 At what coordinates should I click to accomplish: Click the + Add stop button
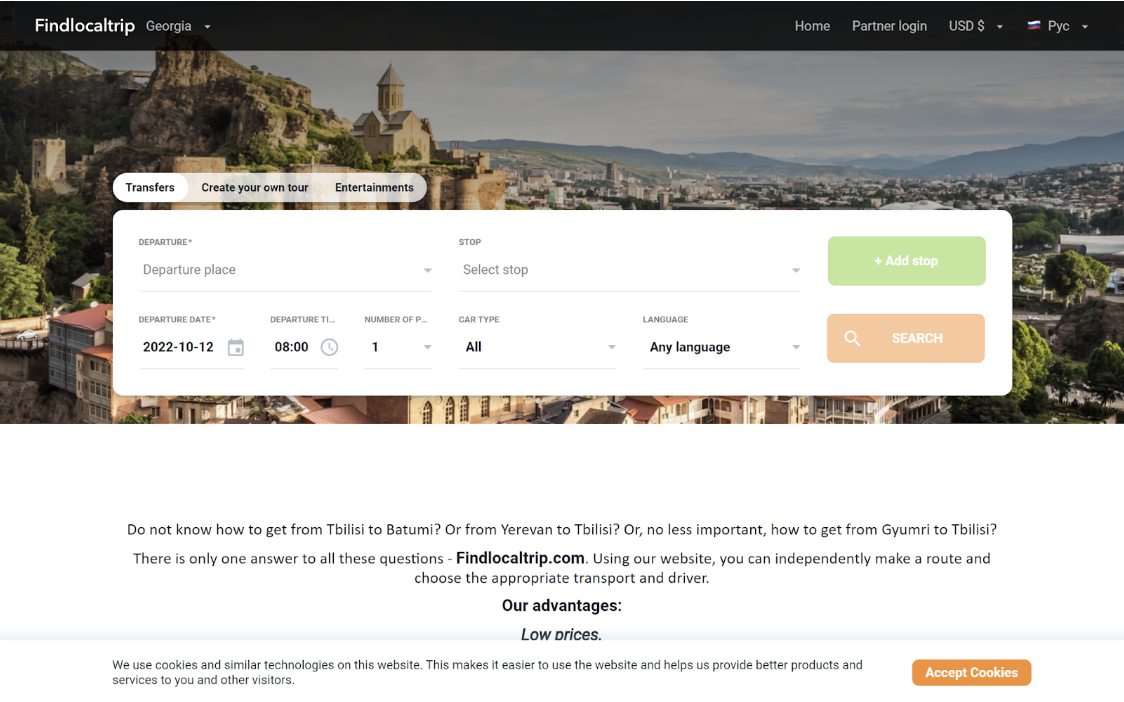(906, 261)
